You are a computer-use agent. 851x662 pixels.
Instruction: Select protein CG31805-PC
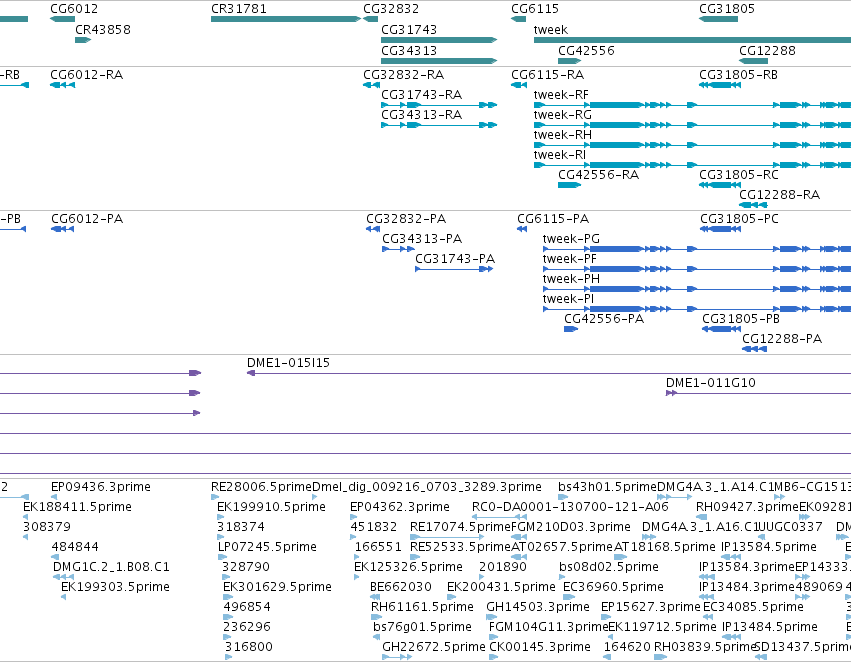739,219
